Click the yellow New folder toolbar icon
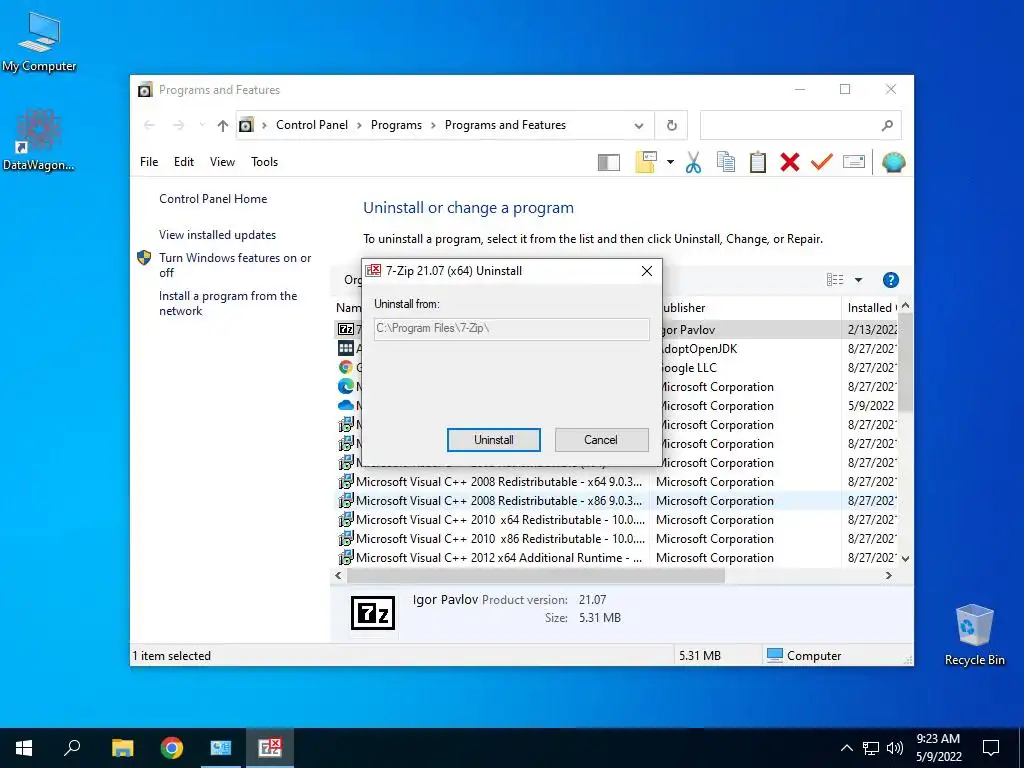 point(645,162)
